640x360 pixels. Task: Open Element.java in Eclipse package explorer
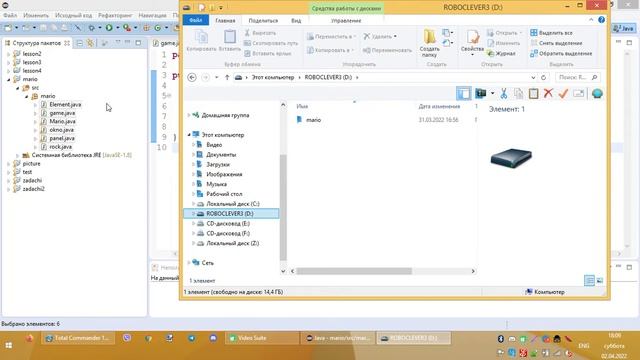[65, 104]
